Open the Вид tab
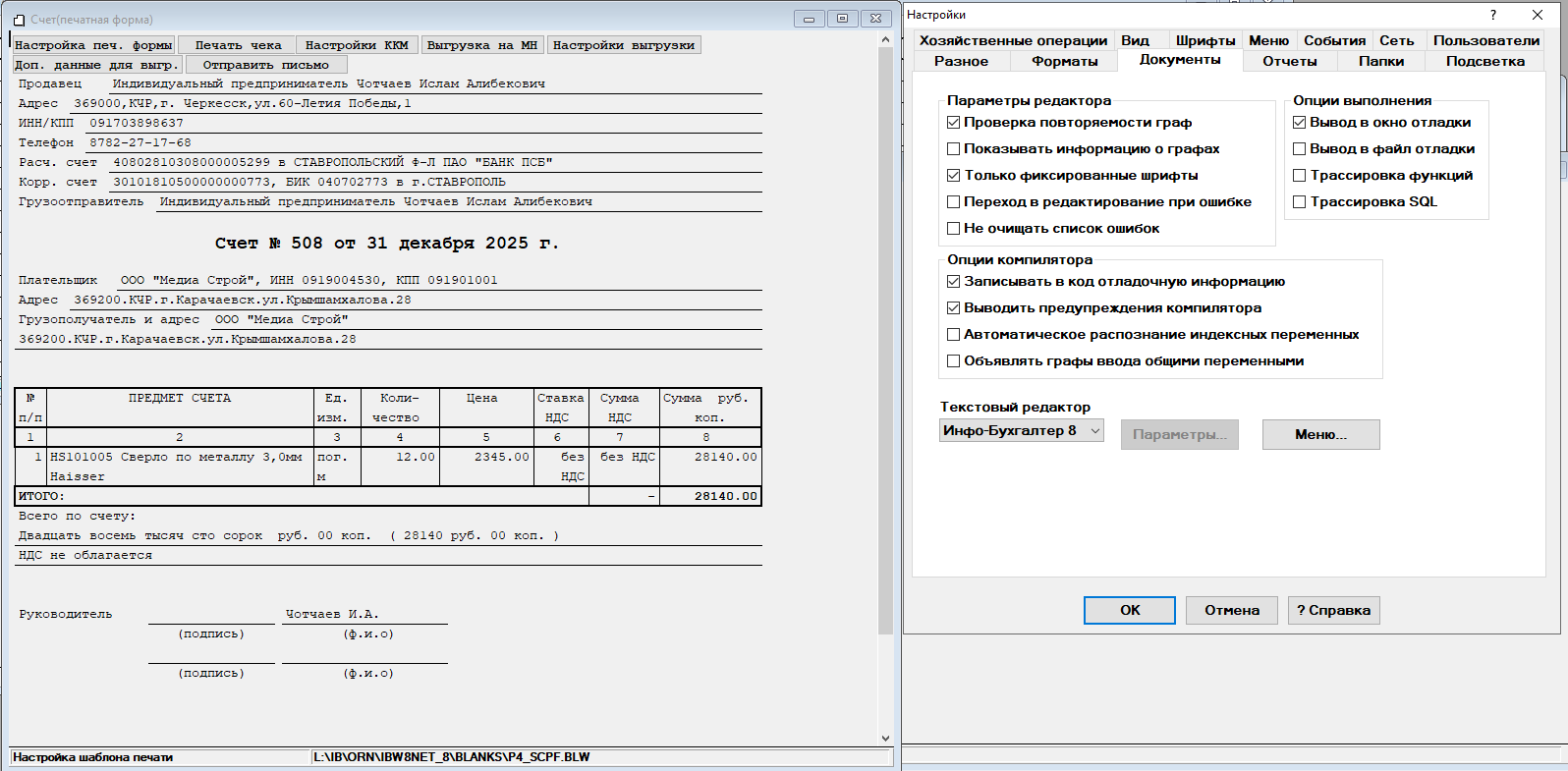This screenshot has width=1568, height=771. pos(1136,40)
